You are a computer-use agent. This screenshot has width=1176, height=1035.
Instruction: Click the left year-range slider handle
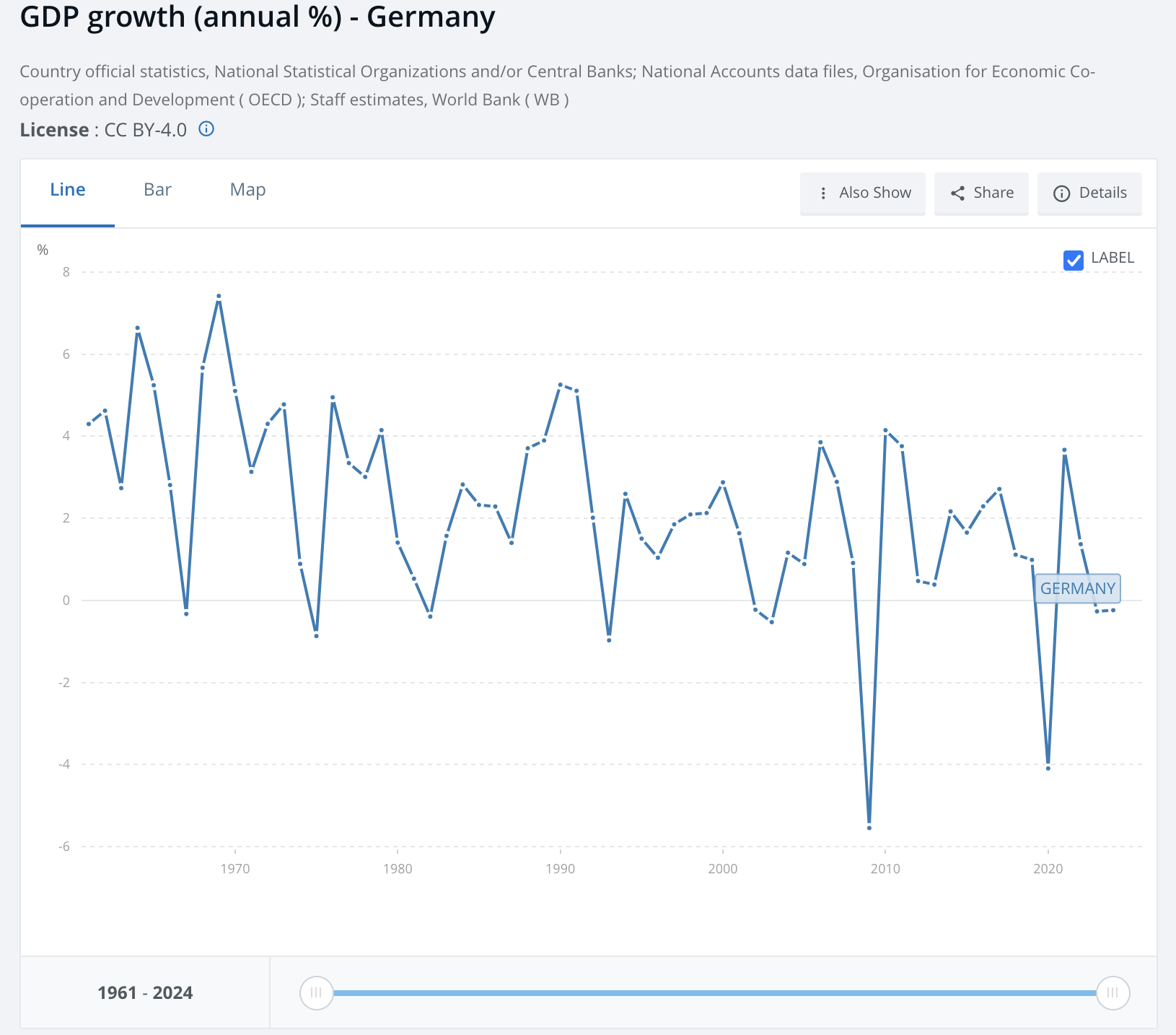click(x=316, y=992)
